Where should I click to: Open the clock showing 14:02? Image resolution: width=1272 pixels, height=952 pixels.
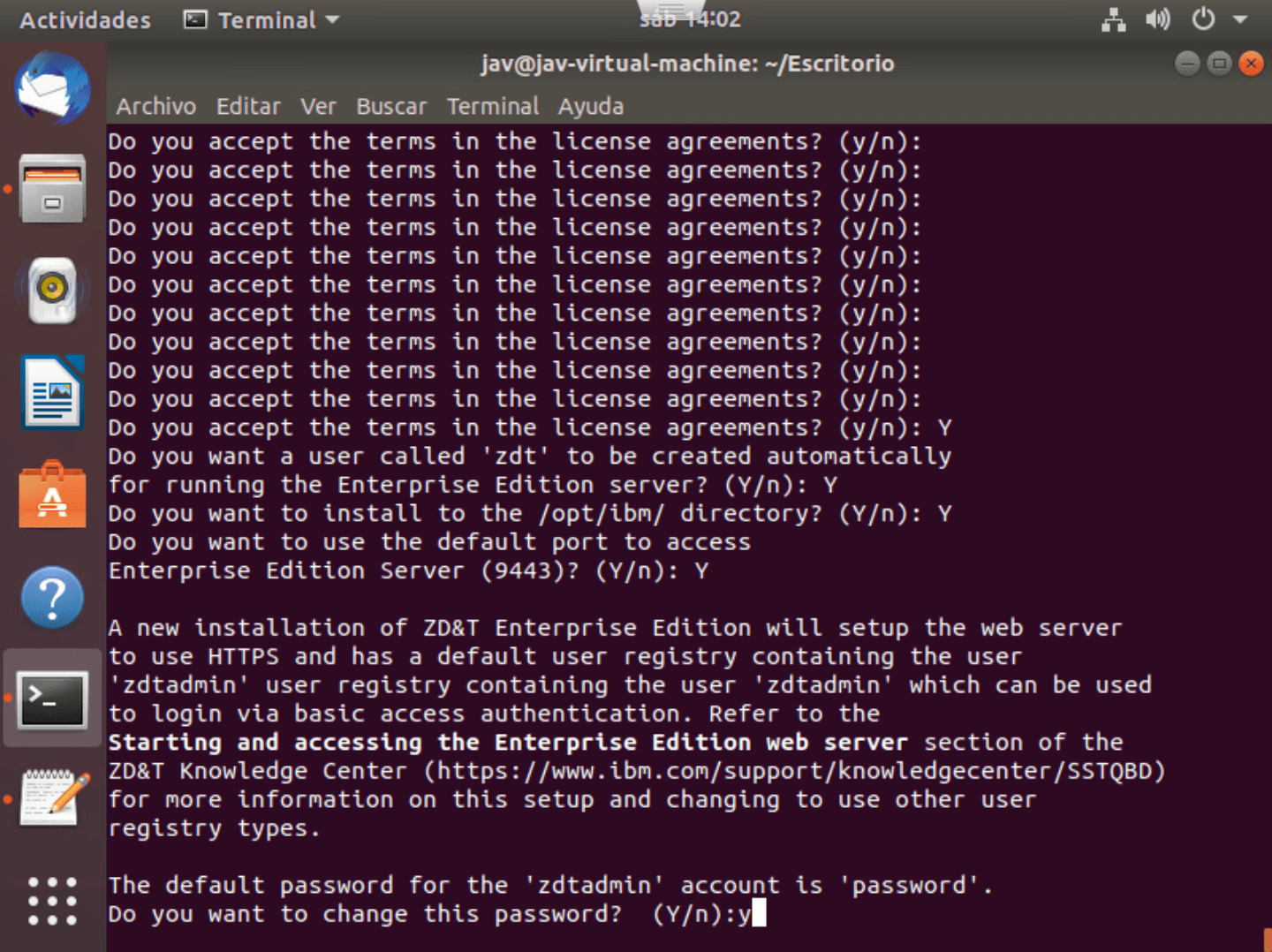690,19
